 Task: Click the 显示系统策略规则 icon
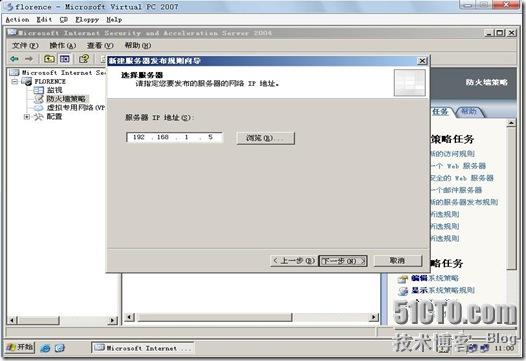tap(403, 291)
